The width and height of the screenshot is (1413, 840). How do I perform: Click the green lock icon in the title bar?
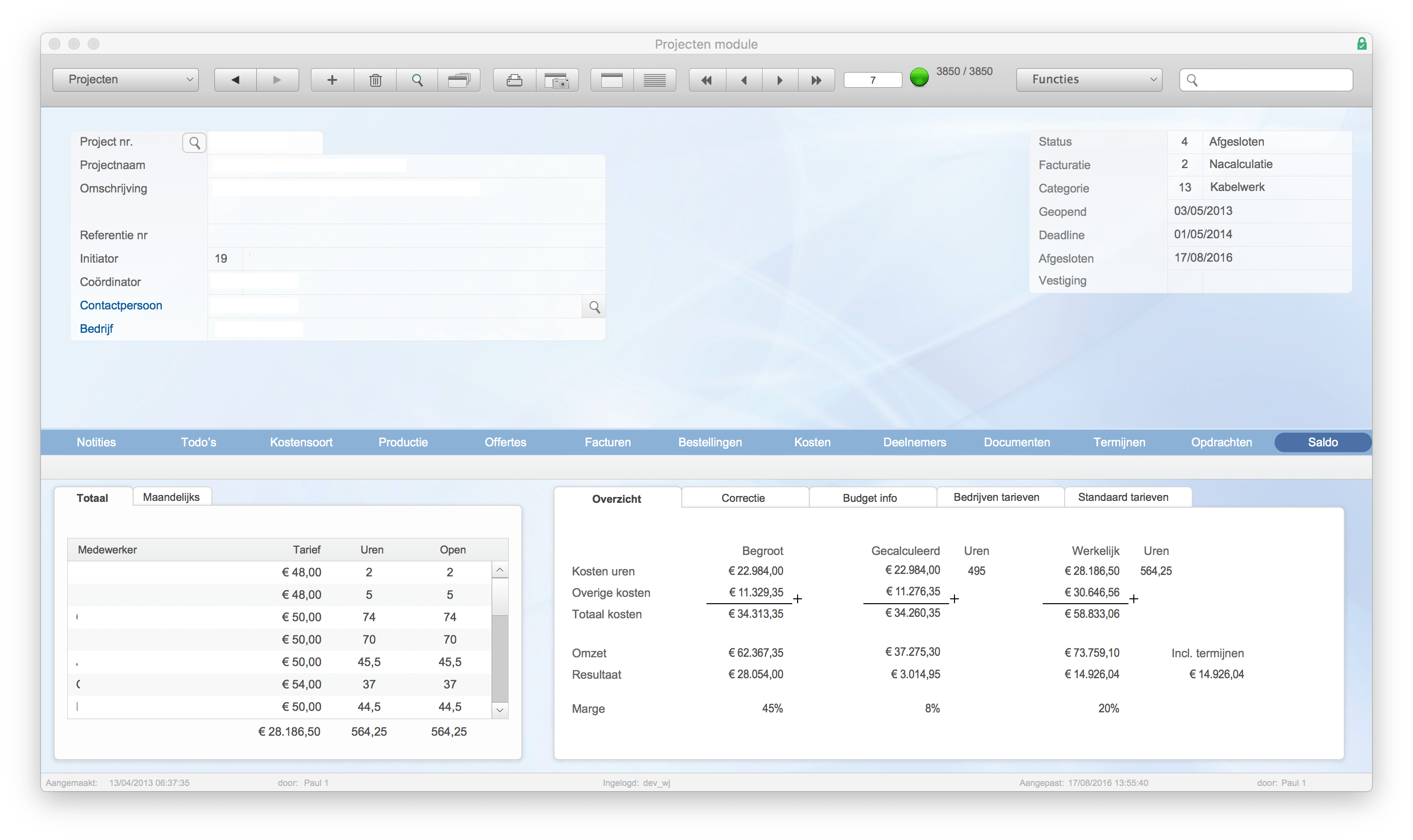1361,43
